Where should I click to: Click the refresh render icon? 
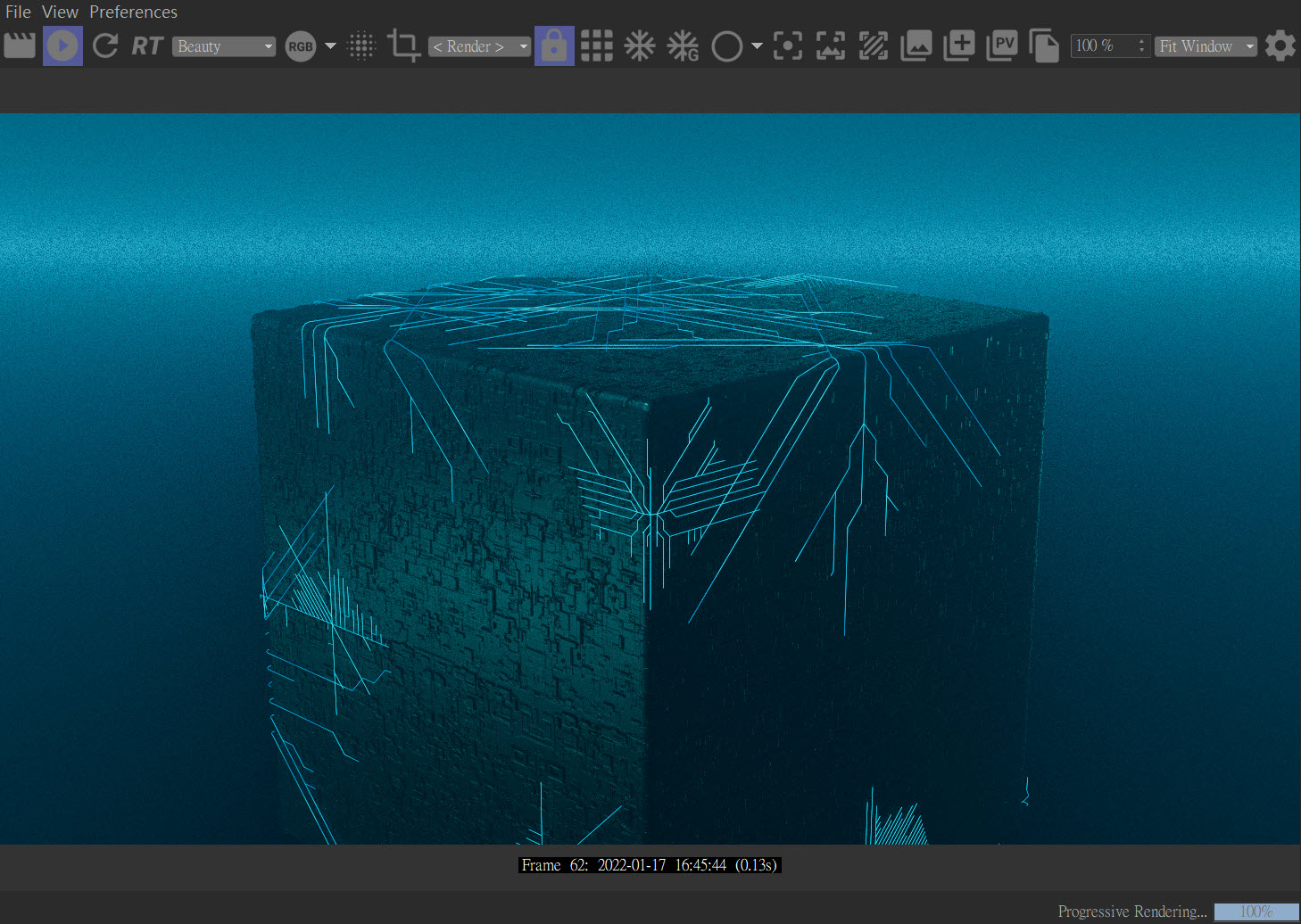[105, 45]
